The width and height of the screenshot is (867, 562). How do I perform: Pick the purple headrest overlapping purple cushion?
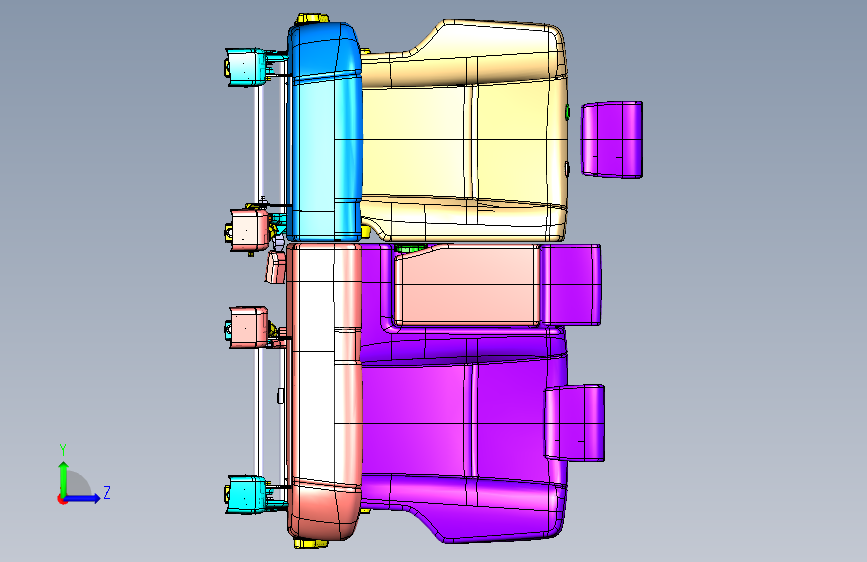point(575,423)
